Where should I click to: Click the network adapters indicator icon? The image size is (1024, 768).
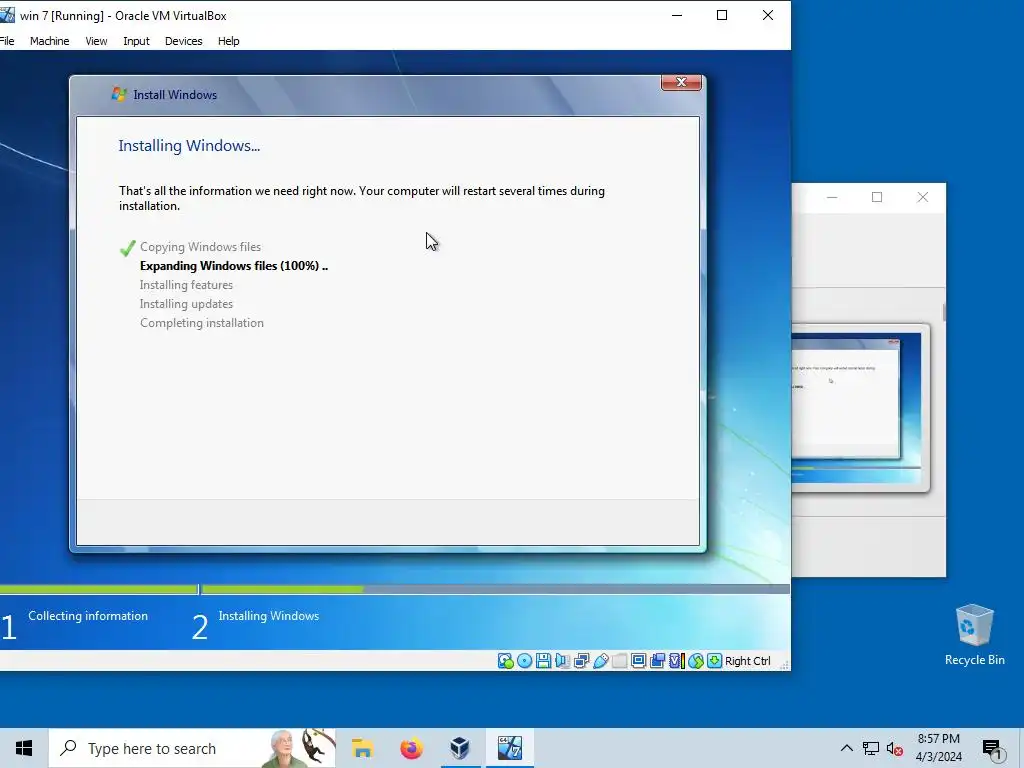point(581,661)
